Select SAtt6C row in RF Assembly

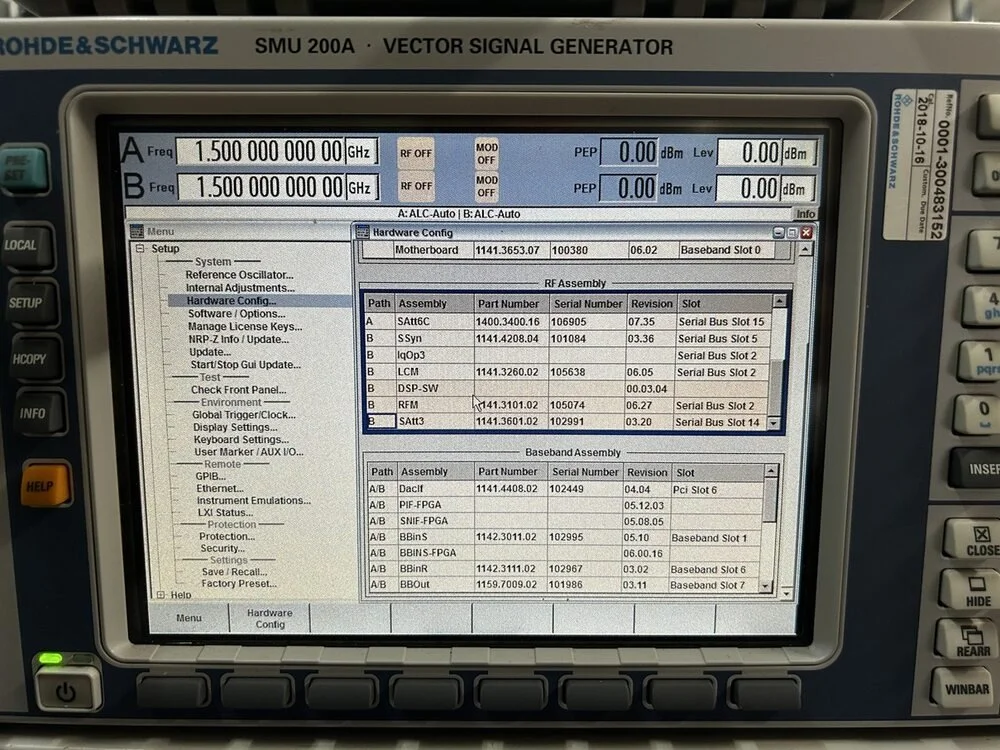(566, 321)
